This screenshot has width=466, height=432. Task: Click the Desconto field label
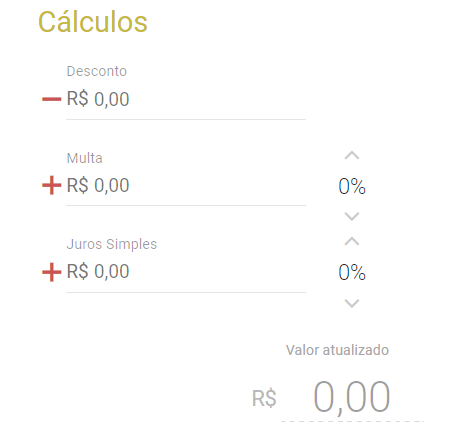tap(97, 71)
